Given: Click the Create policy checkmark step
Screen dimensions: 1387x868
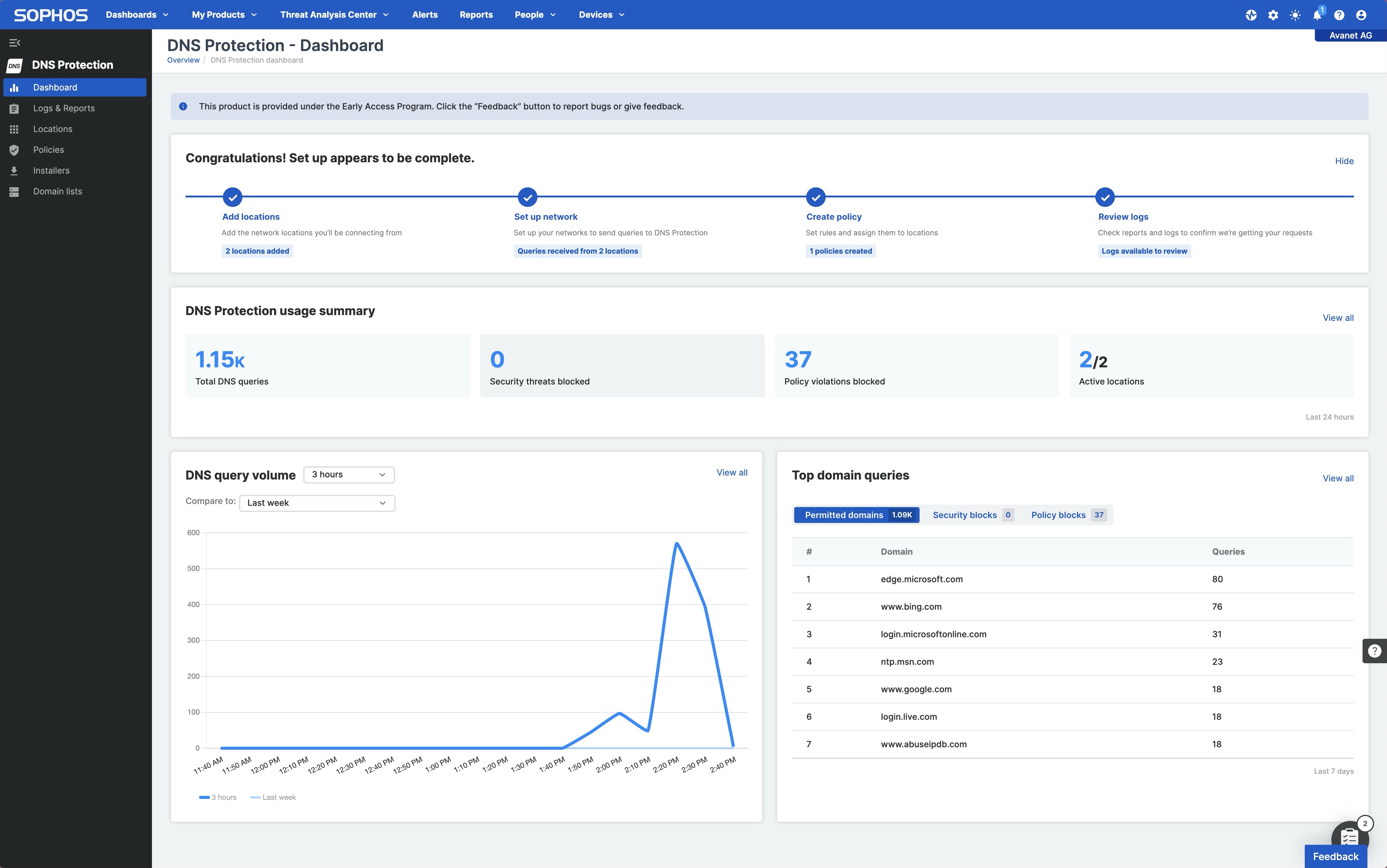Looking at the screenshot, I should (x=816, y=197).
